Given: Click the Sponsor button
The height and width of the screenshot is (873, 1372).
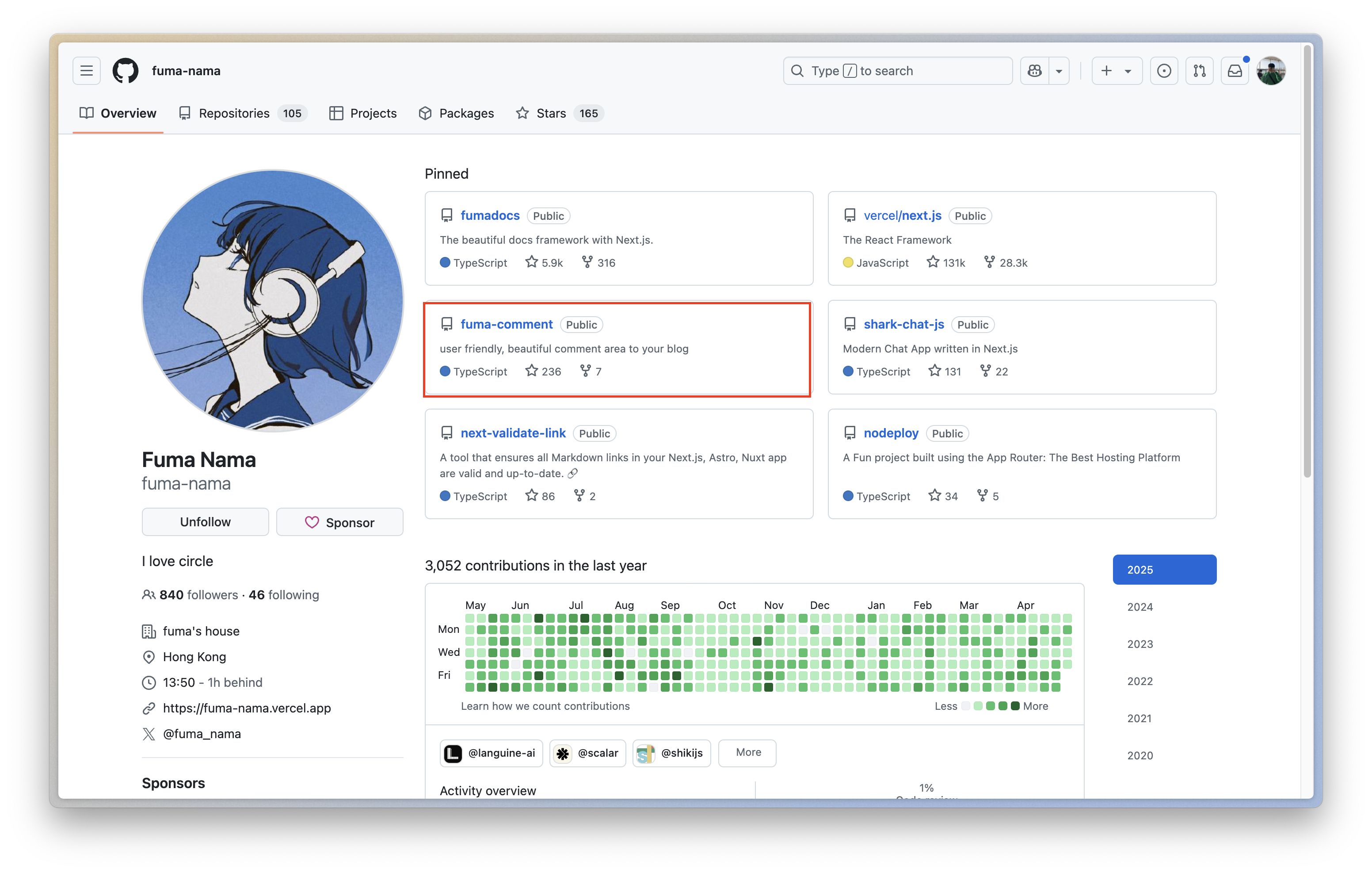Looking at the screenshot, I should (339, 522).
